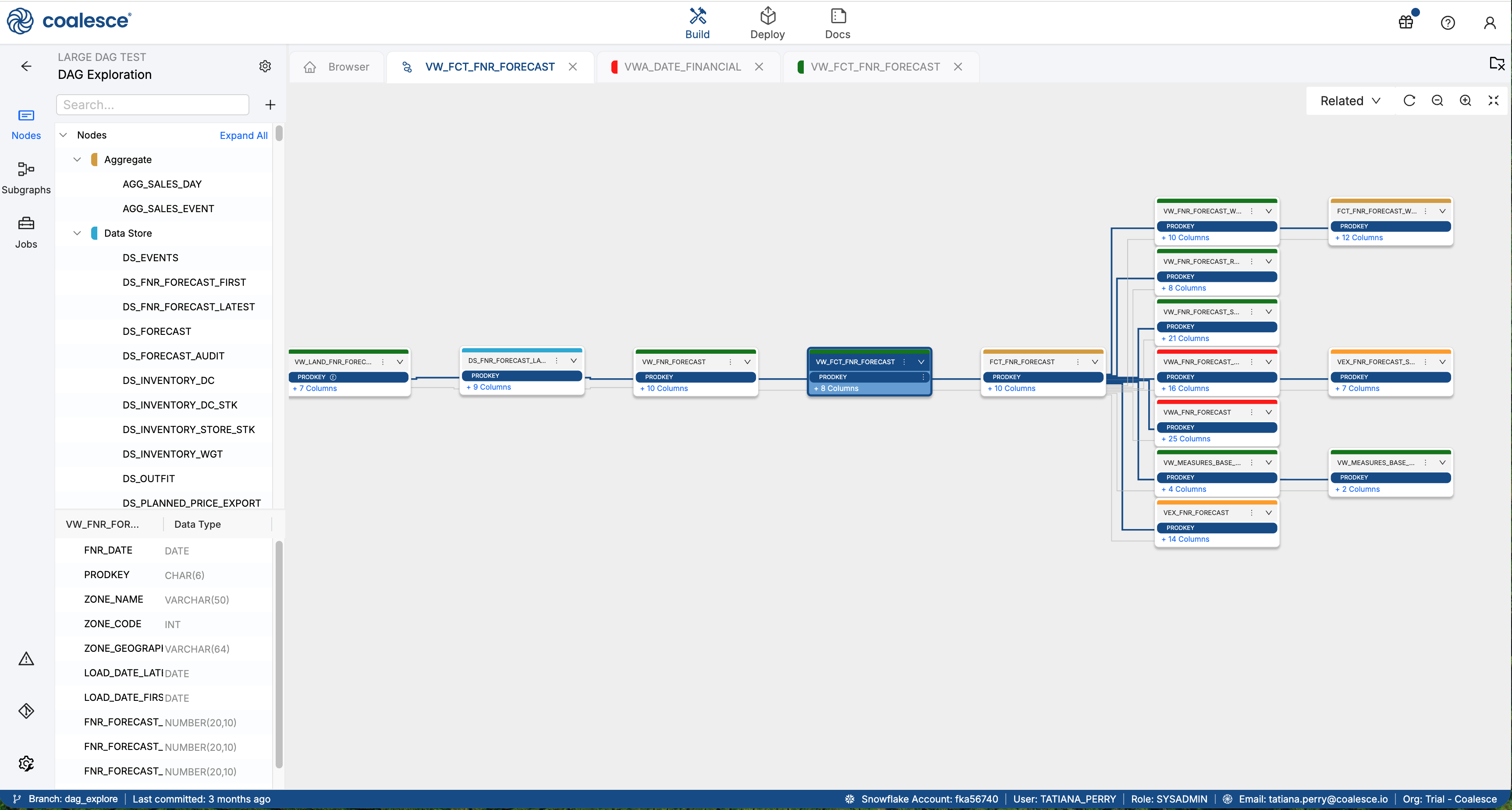
Task: Zoom in on the graph canvas
Action: point(1465,100)
